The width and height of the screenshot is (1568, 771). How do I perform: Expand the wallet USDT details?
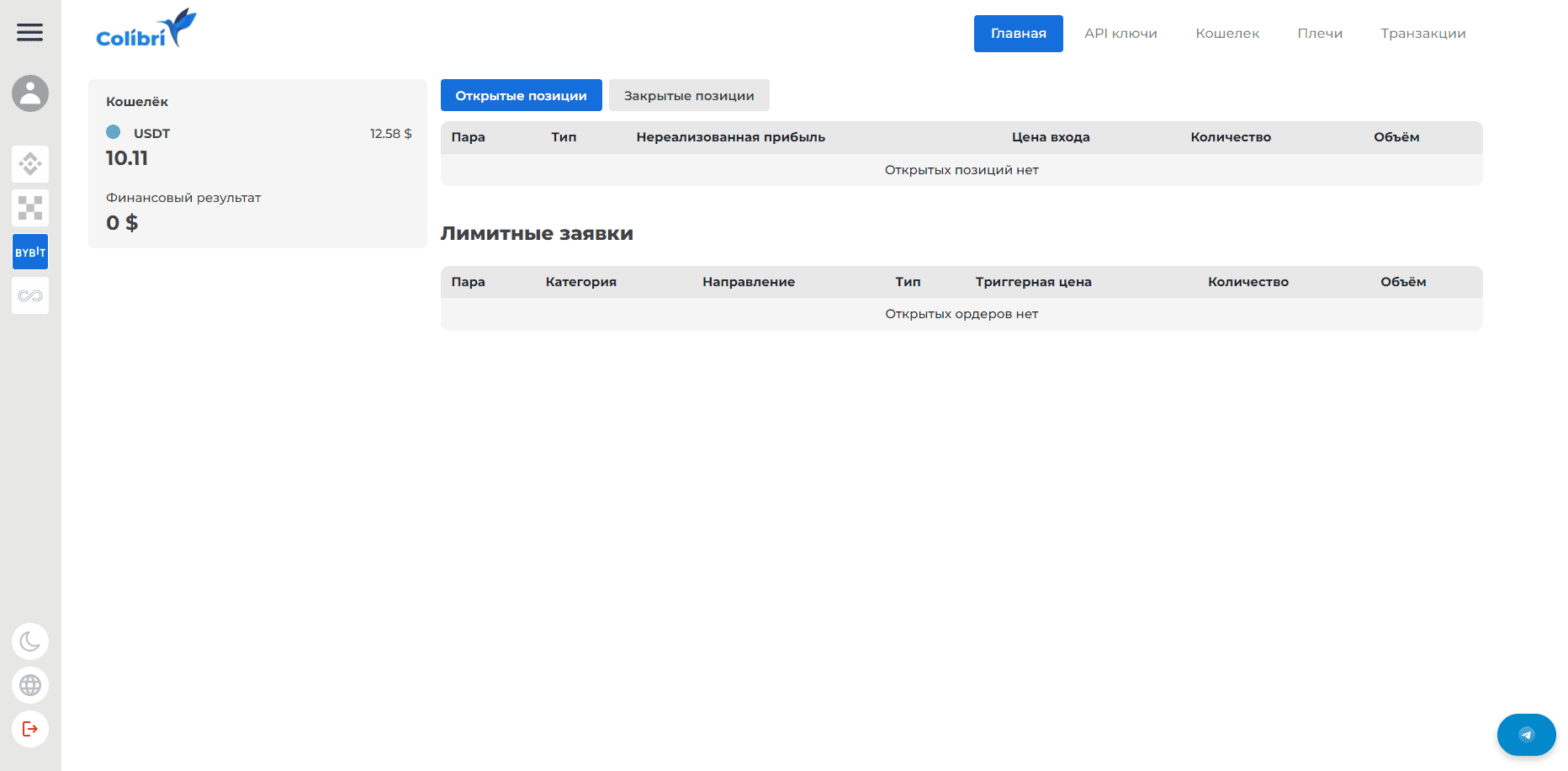(x=151, y=133)
